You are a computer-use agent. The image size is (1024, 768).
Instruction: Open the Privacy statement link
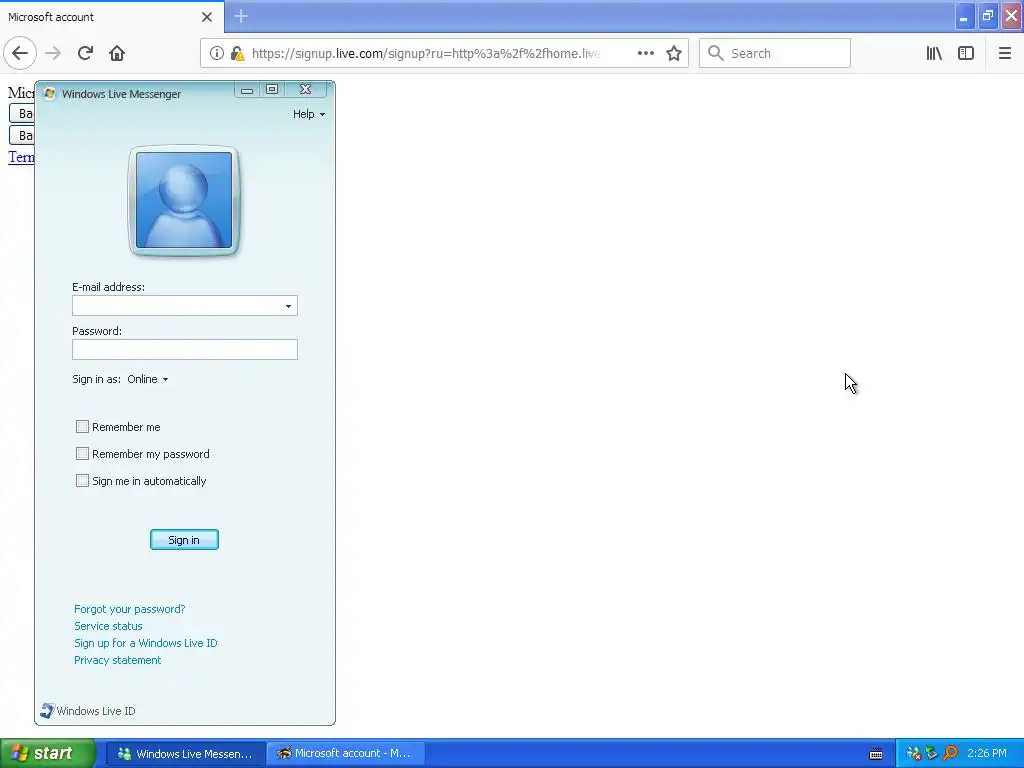(118, 660)
